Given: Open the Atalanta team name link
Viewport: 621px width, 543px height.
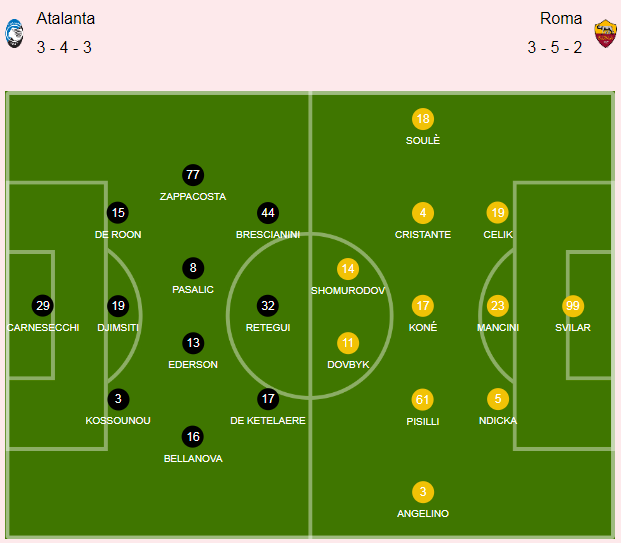Looking at the screenshot, I should pyautogui.click(x=66, y=19).
